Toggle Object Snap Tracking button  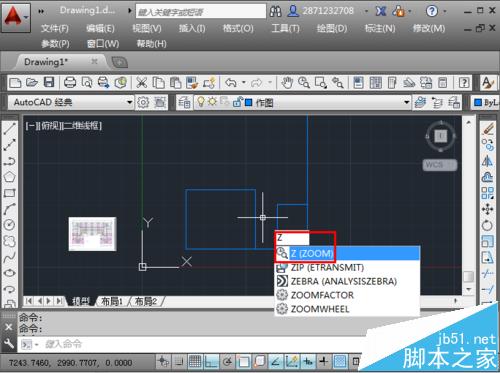point(275,362)
